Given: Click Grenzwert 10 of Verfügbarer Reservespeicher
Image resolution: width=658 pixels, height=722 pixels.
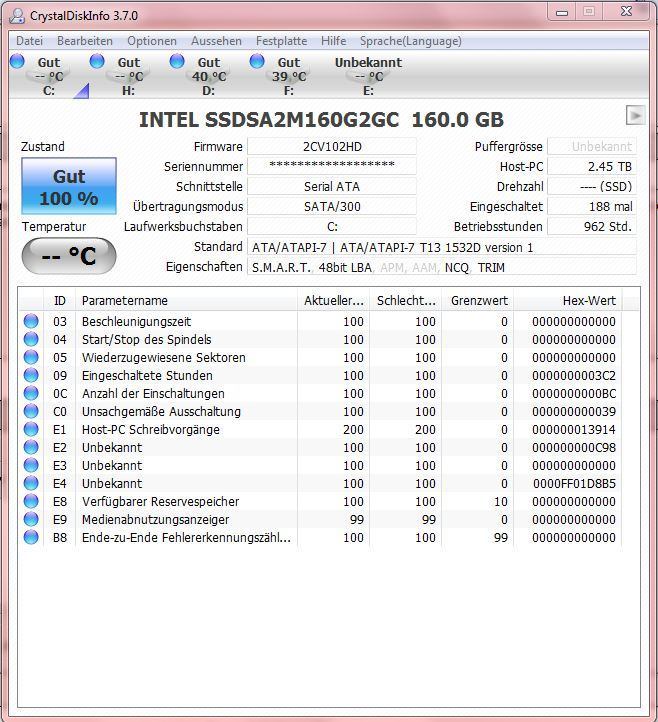Looking at the screenshot, I should 501,501.
